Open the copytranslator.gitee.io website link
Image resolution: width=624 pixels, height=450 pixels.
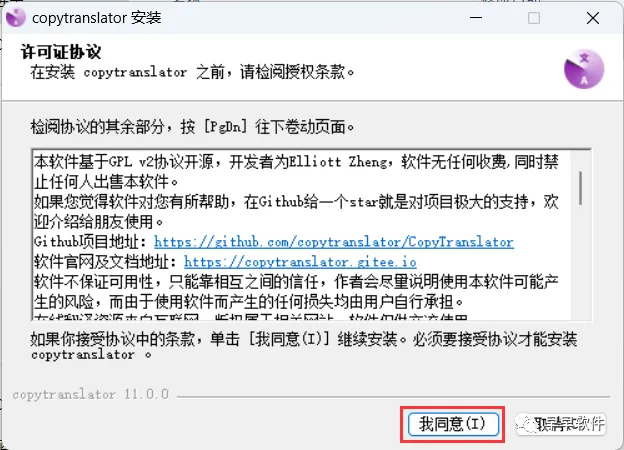(300, 262)
